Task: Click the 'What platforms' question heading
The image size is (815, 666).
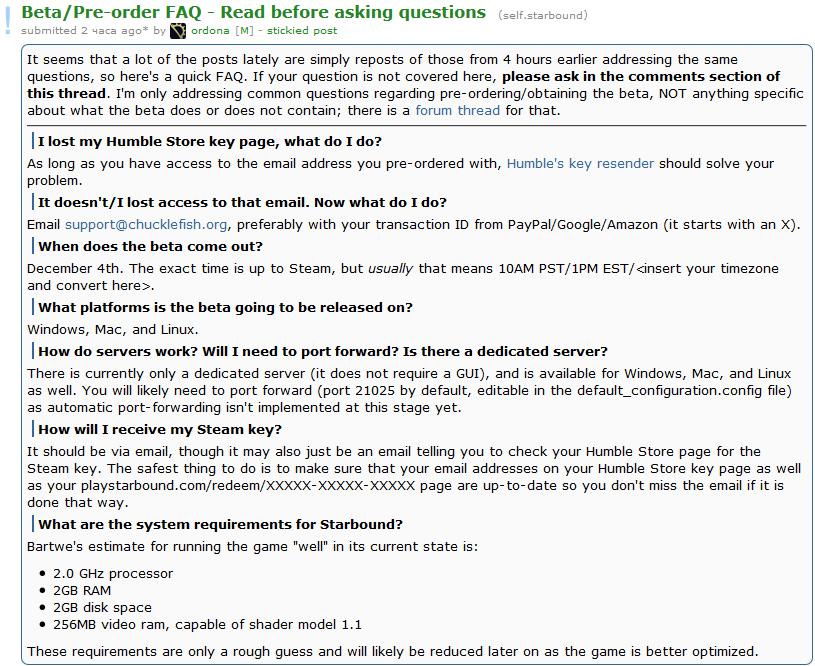Action: click(x=225, y=307)
